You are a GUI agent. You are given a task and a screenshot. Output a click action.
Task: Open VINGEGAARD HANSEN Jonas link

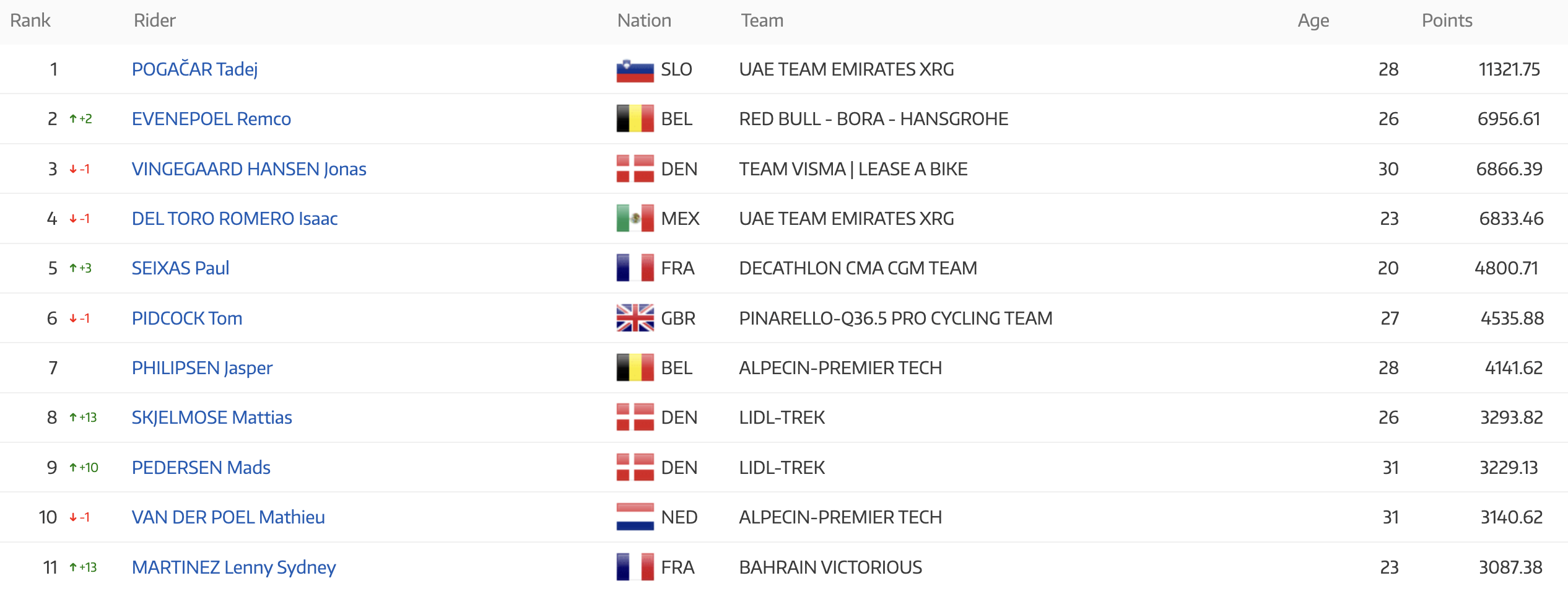coord(249,169)
